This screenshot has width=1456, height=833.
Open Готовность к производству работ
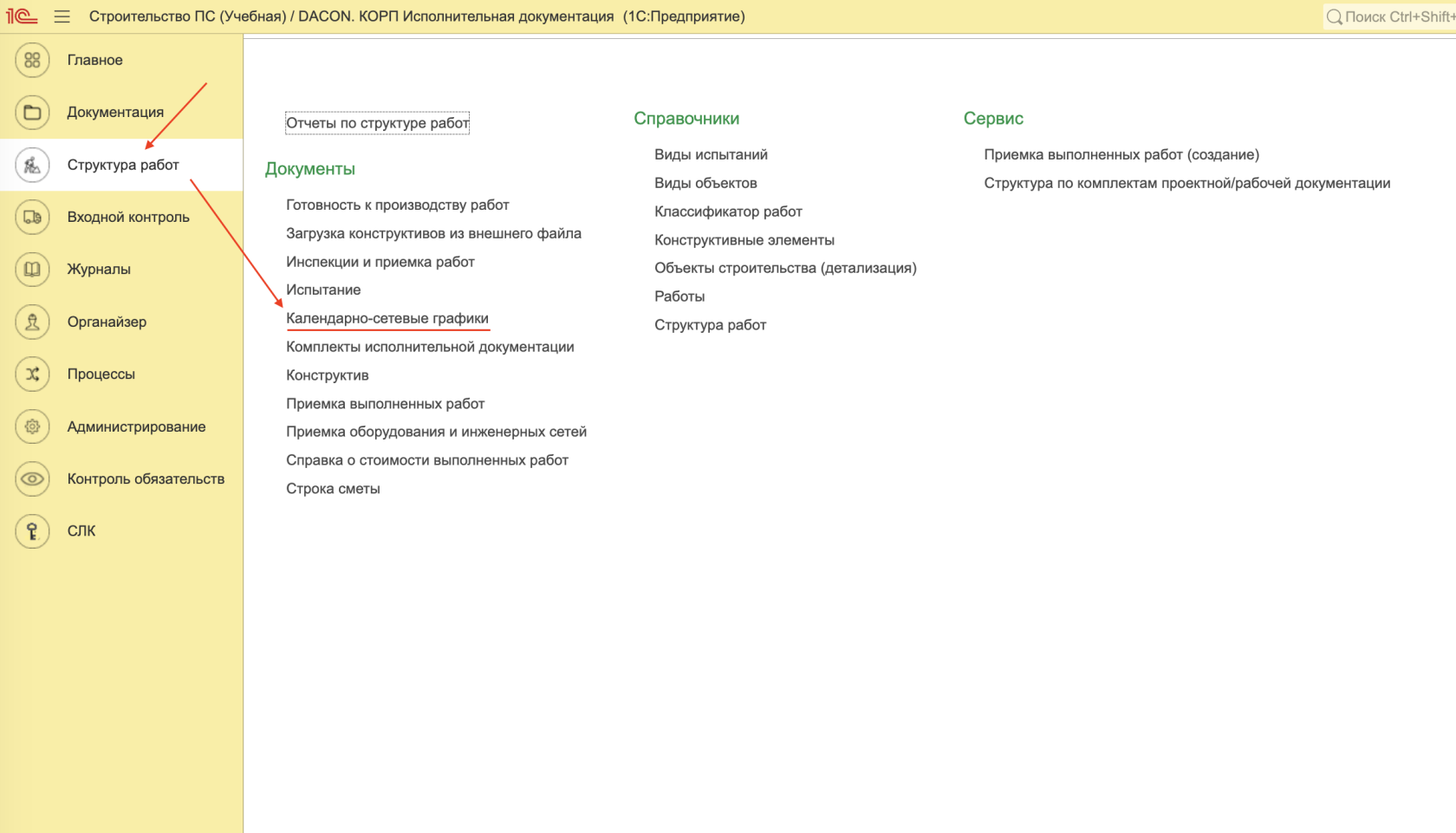pyautogui.click(x=398, y=205)
